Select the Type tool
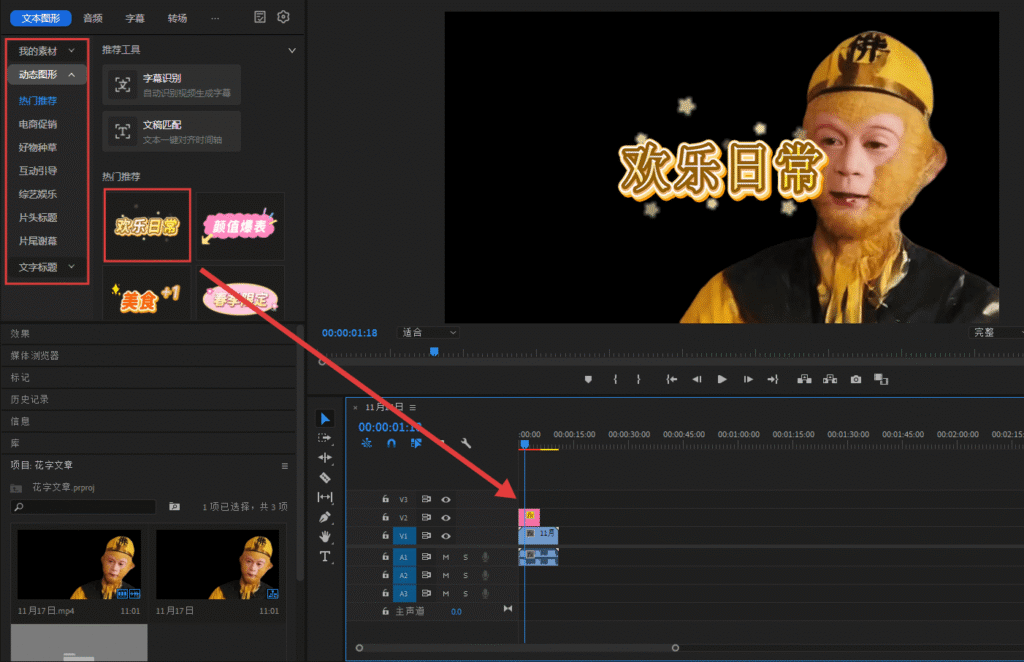 (x=324, y=556)
